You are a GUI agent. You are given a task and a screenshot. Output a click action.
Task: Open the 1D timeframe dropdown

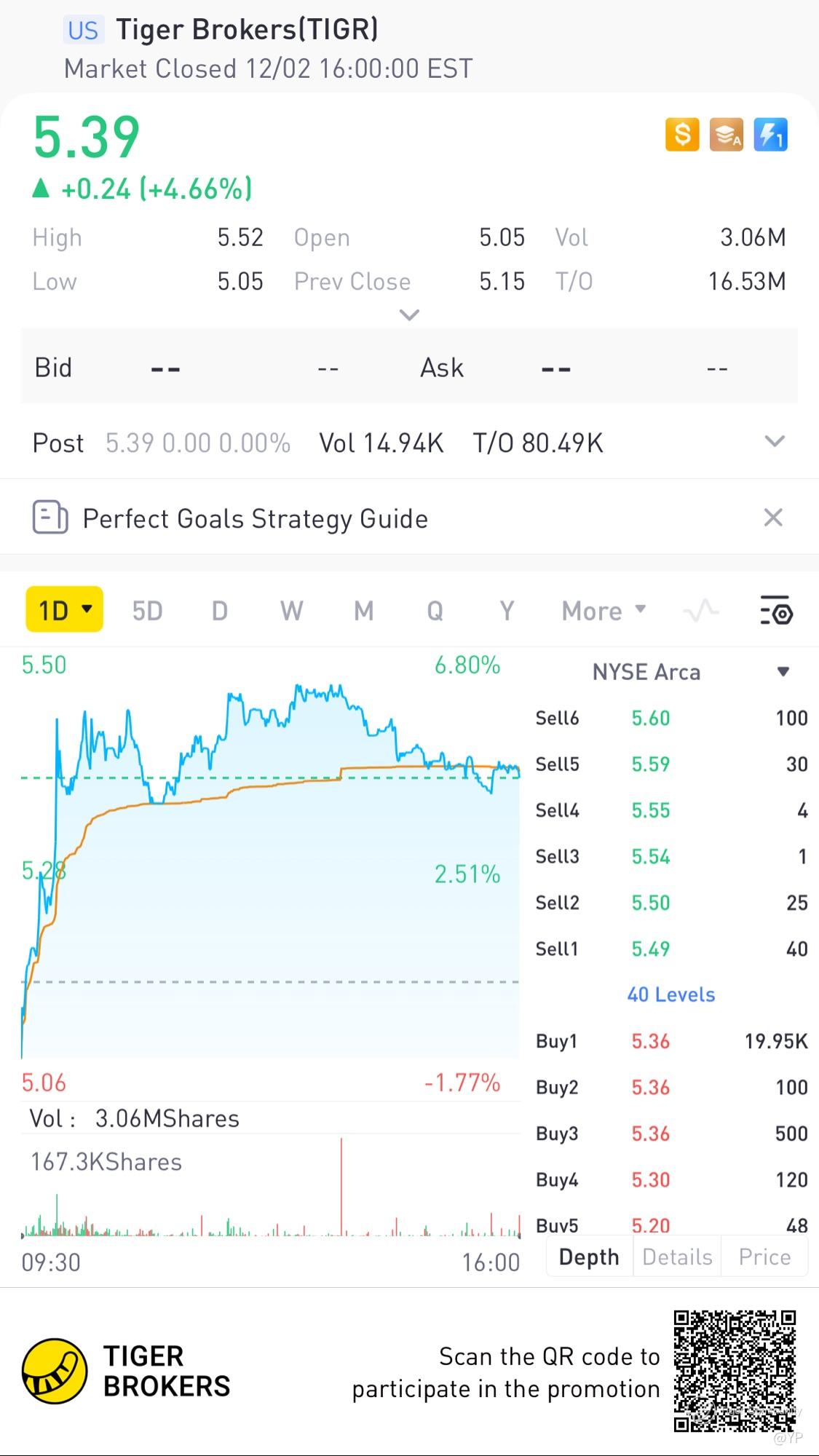(x=65, y=610)
